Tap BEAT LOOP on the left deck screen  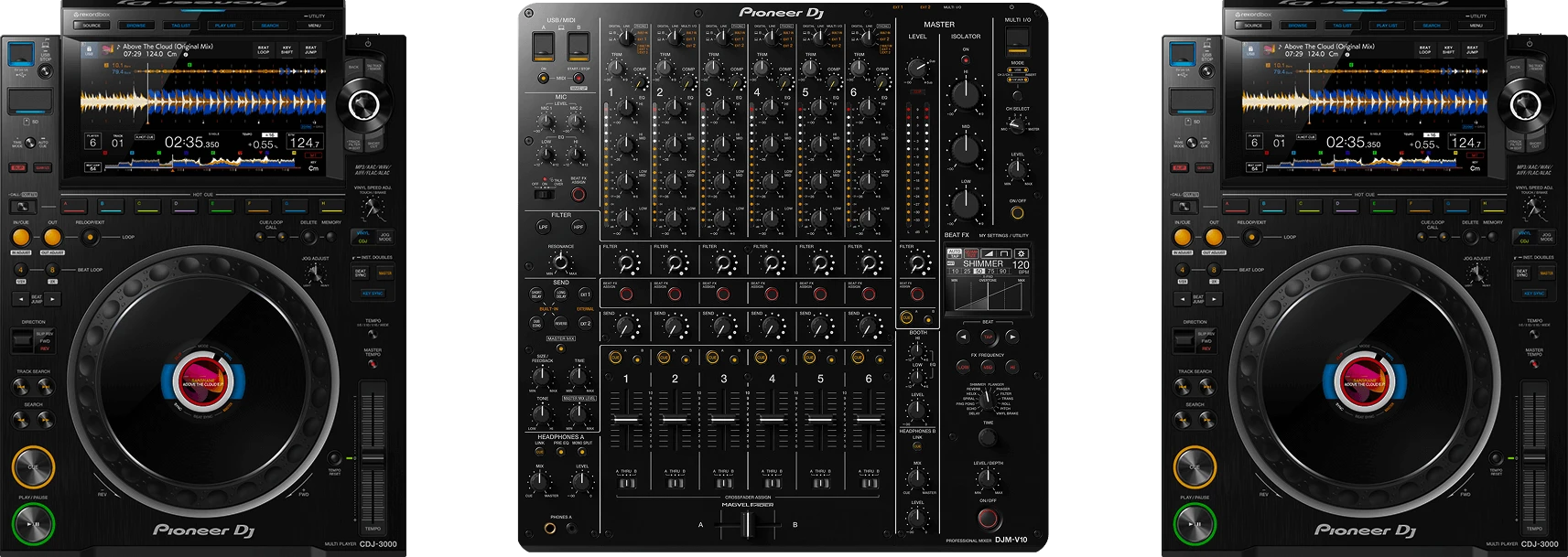(264, 49)
